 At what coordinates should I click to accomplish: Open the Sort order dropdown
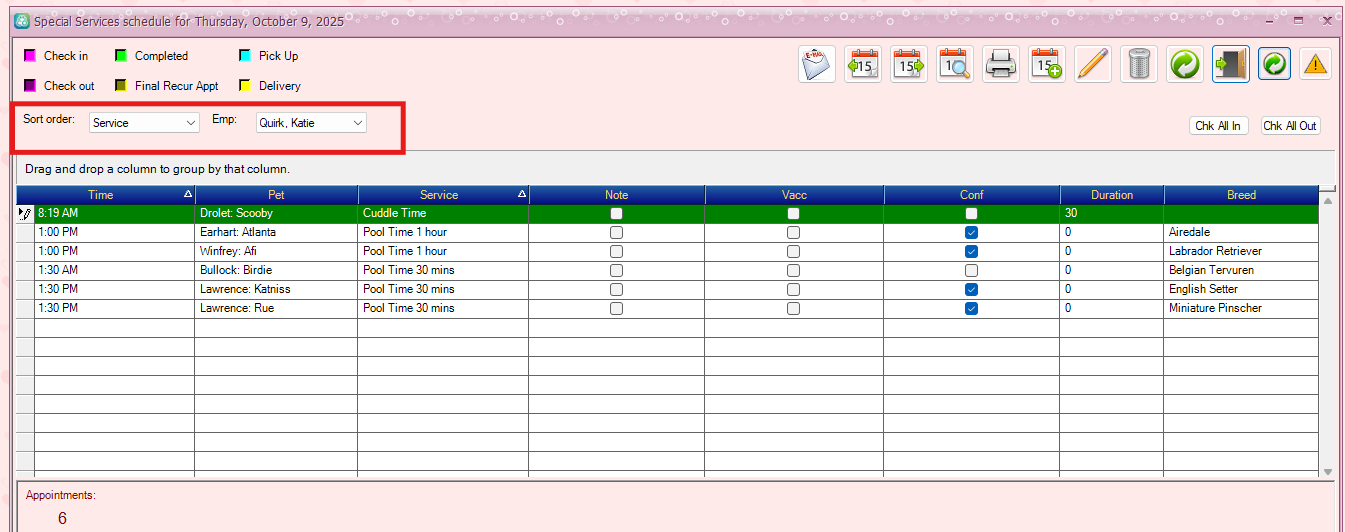pyautogui.click(x=145, y=122)
